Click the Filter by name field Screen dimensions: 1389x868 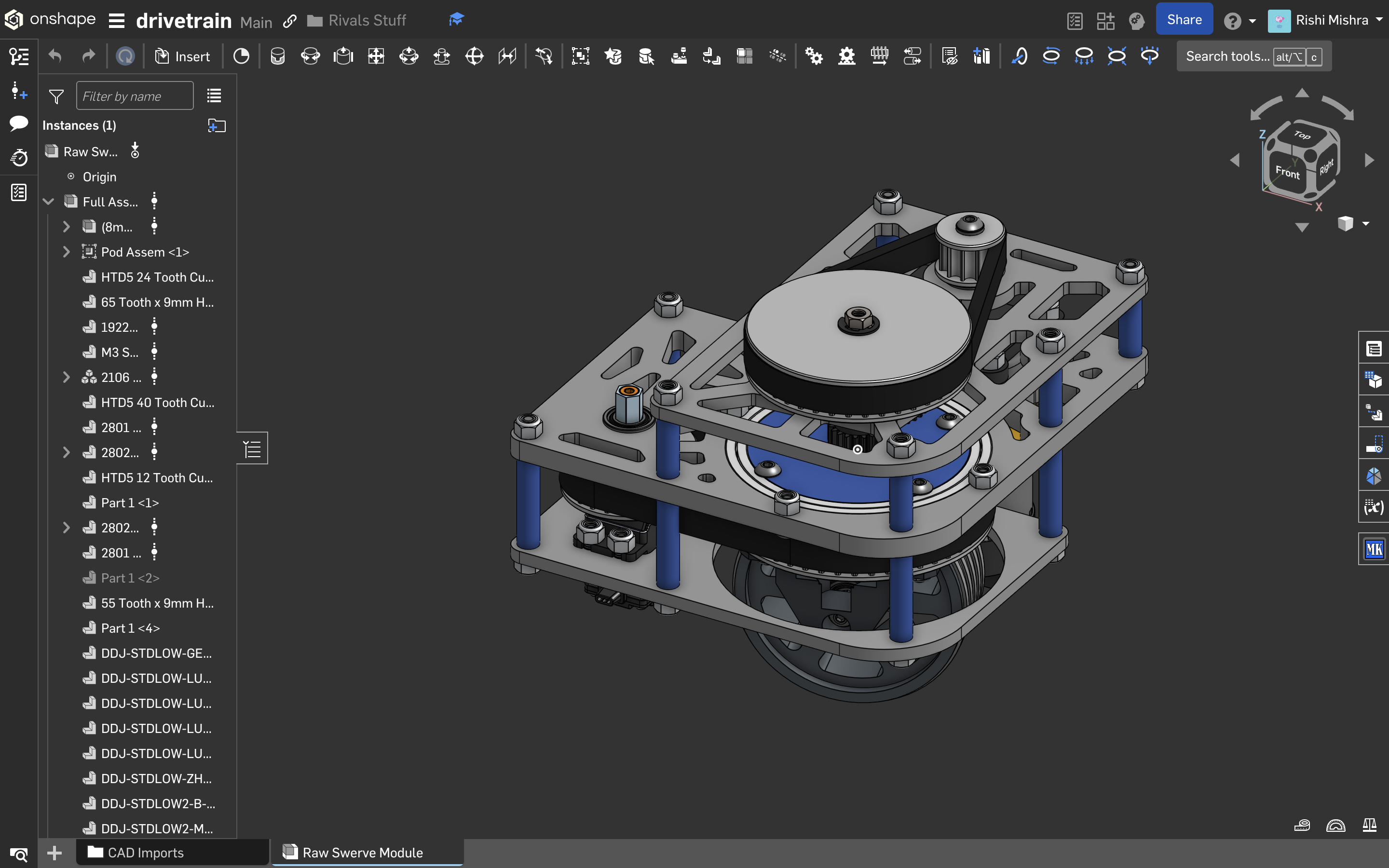point(135,96)
